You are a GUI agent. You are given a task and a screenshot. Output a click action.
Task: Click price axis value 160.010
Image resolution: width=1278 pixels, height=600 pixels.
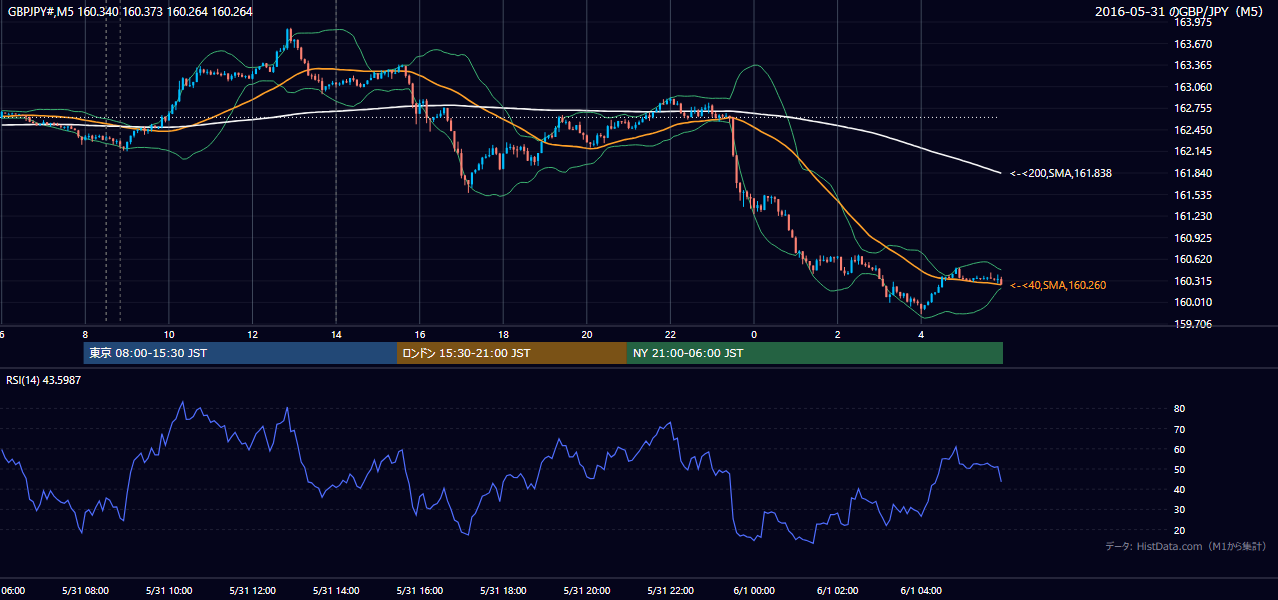click(x=1192, y=303)
